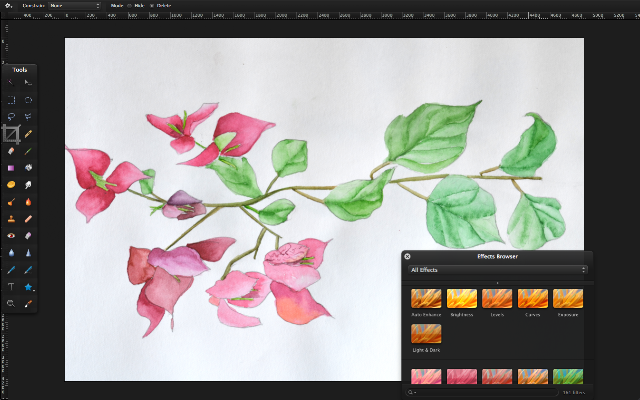Select the Crop tool in Tools palette
Image resolution: width=640 pixels, height=400 pixels.
pyautogui.click(x=11, y=134)
